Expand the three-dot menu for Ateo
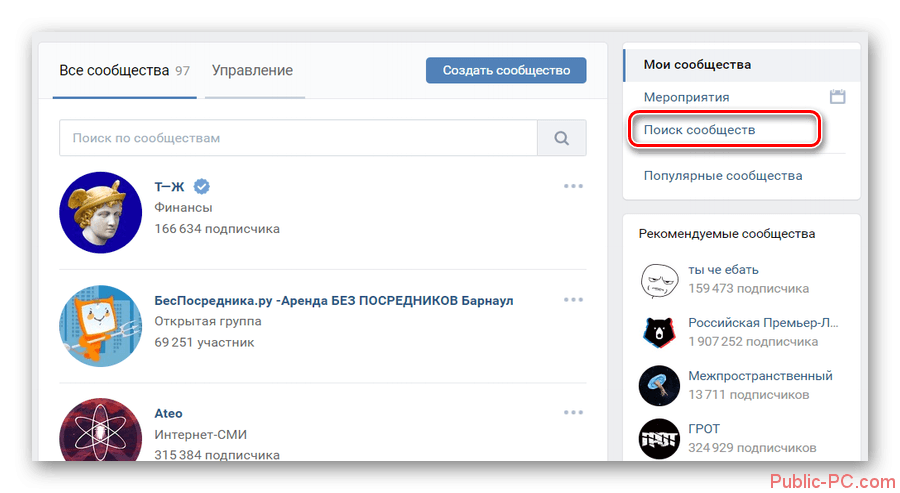Image resolution: width=900 pixels, height=493 pixels. pyautogui.click(x=573, y=412)
